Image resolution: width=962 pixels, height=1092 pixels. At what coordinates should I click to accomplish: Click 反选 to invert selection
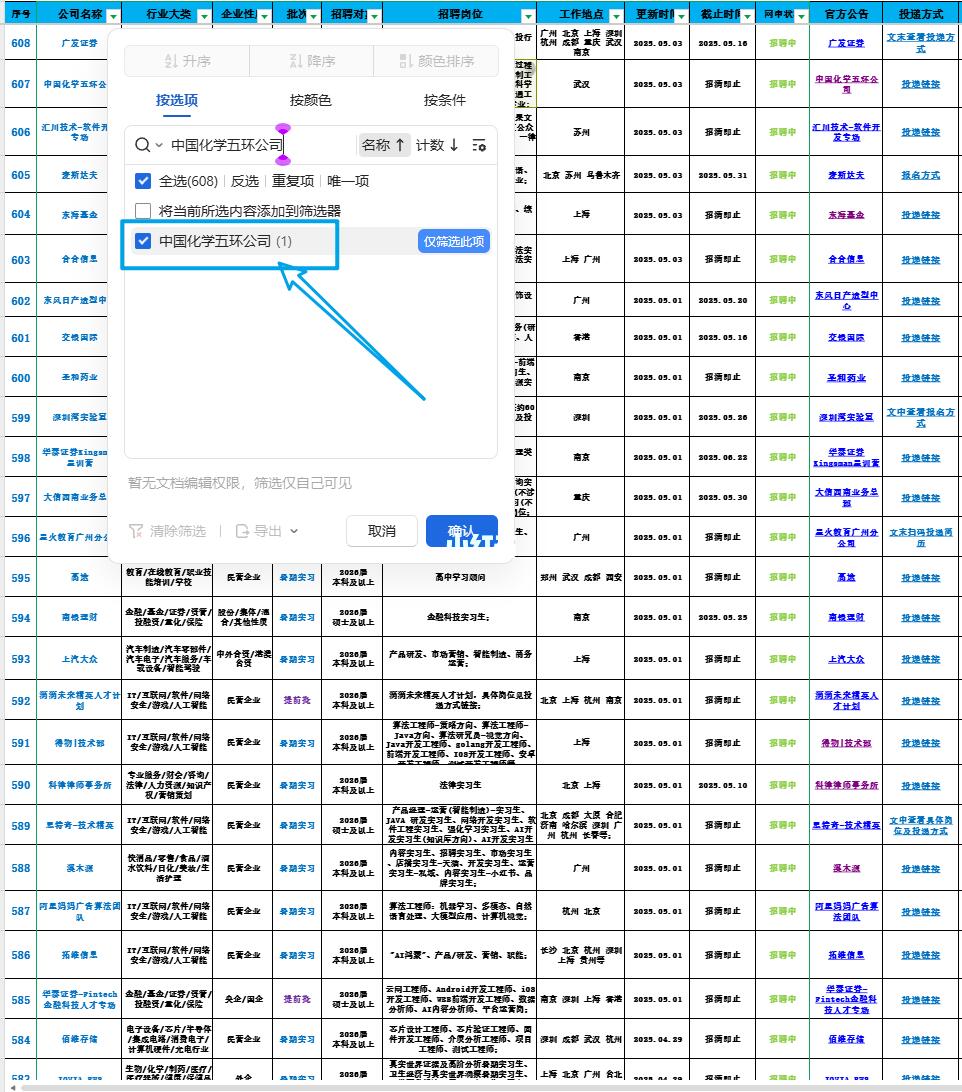245,181
